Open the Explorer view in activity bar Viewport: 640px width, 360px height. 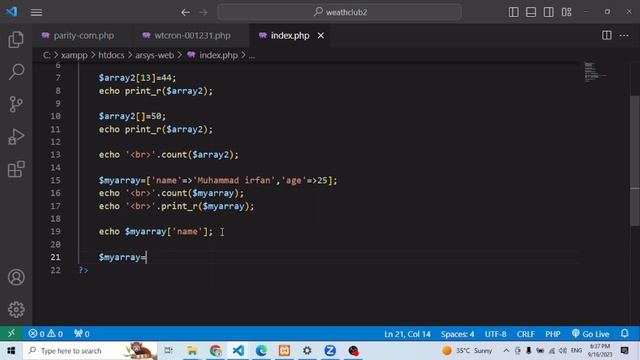[16, 40]
